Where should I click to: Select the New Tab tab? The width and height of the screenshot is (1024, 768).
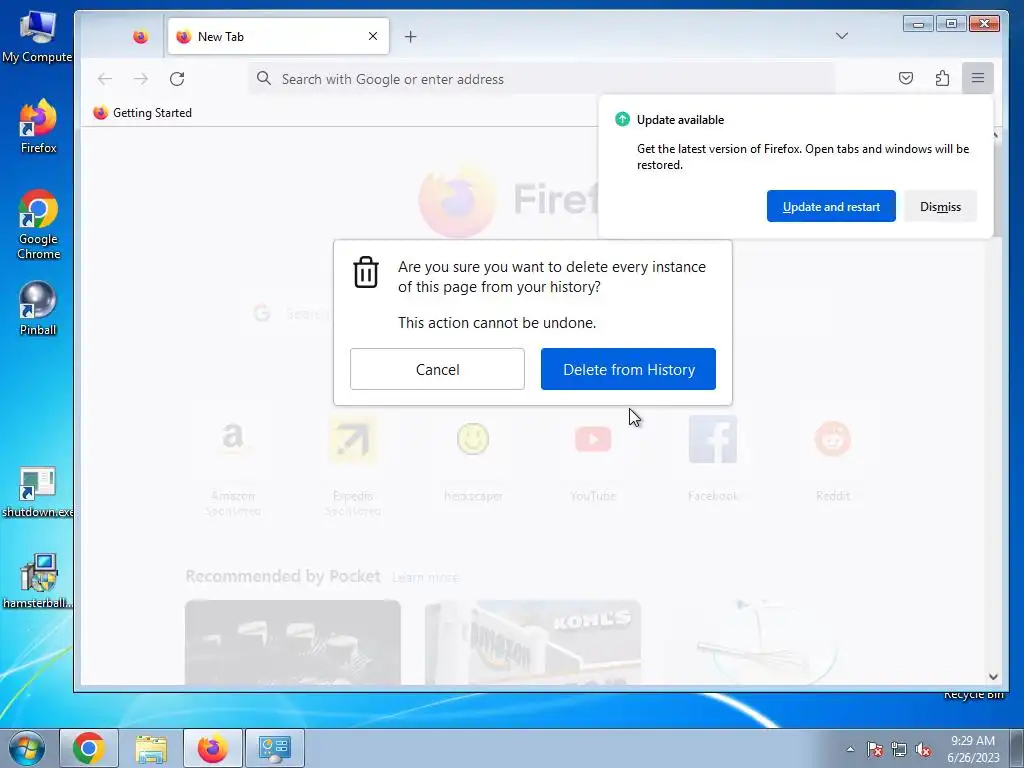[278, 37]
